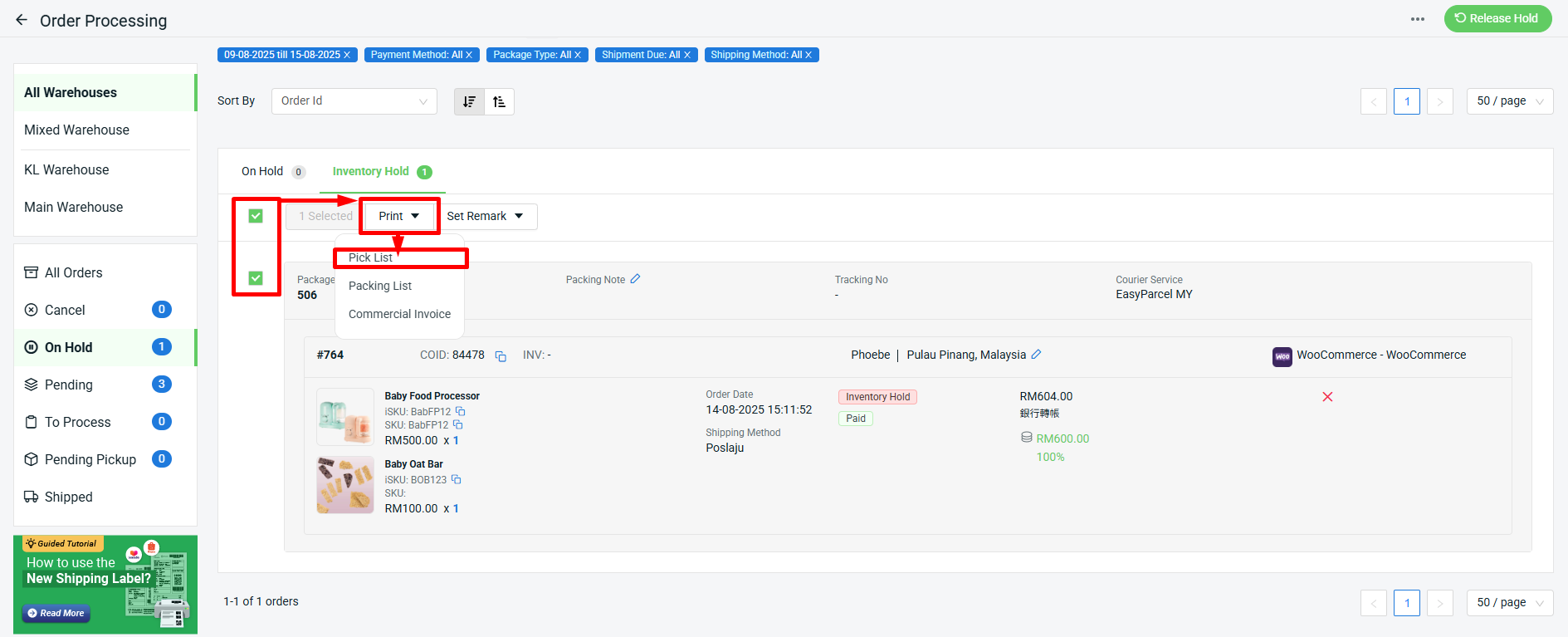1568x637 pixels.
Task: Sort orders in ascending order
Action: pyautogui.click(x=499, y=101)
